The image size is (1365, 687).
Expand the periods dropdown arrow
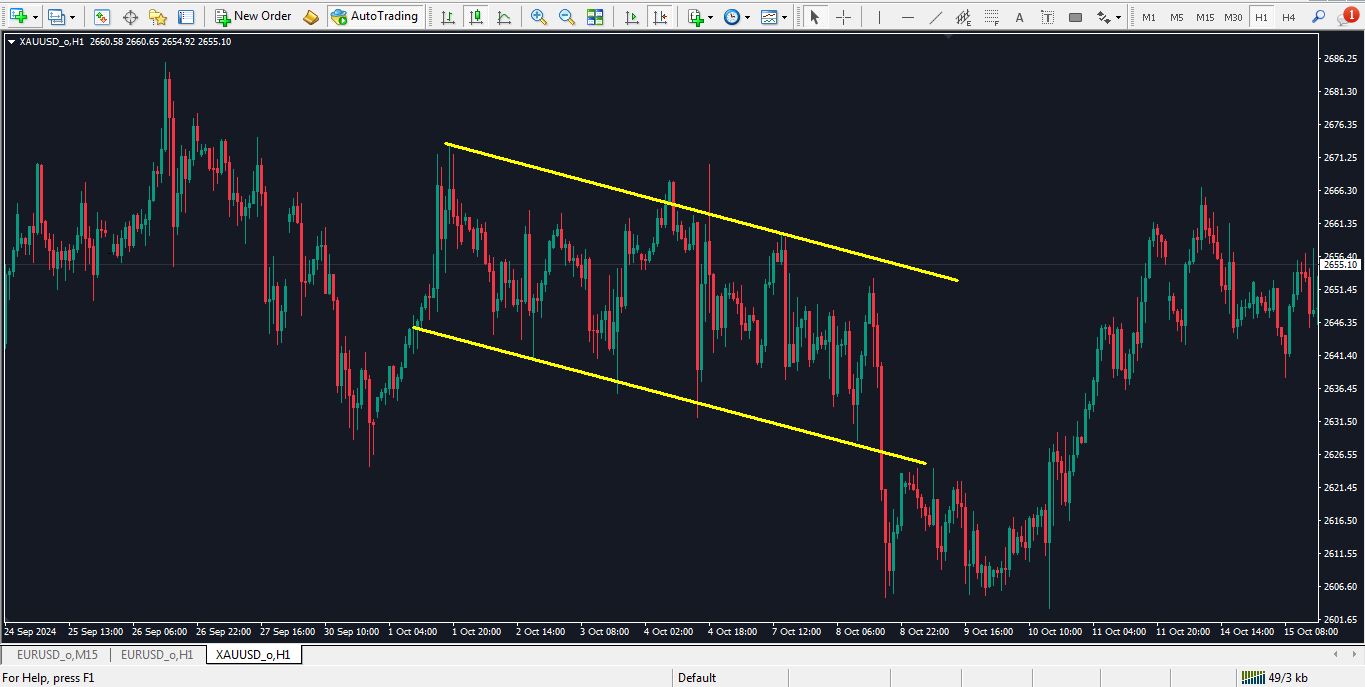point(747,17)
